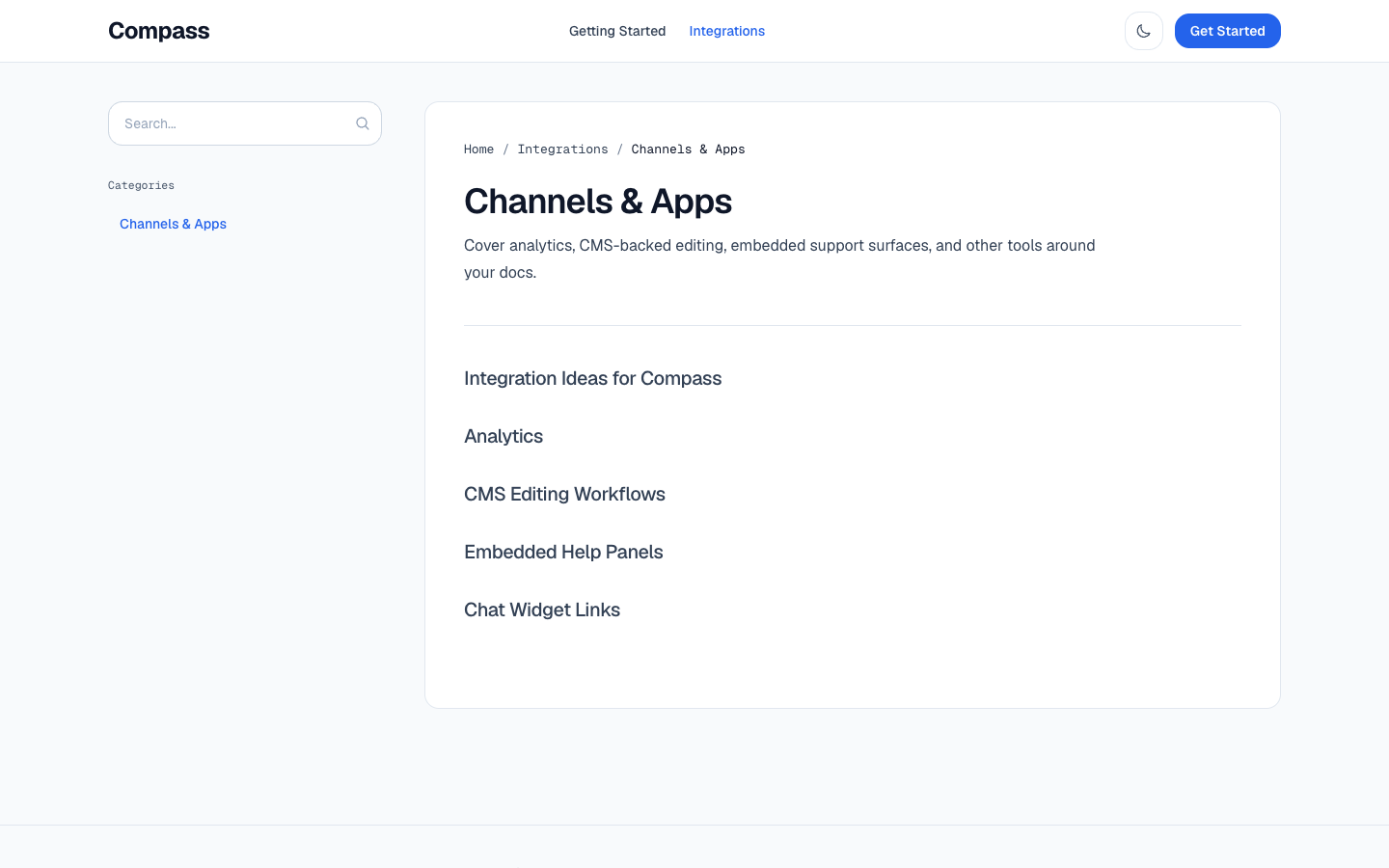The image size is (1389, 868).
Task: Select Channels & Apps in the Categories sidebar
Action: [x=173, y=224]
